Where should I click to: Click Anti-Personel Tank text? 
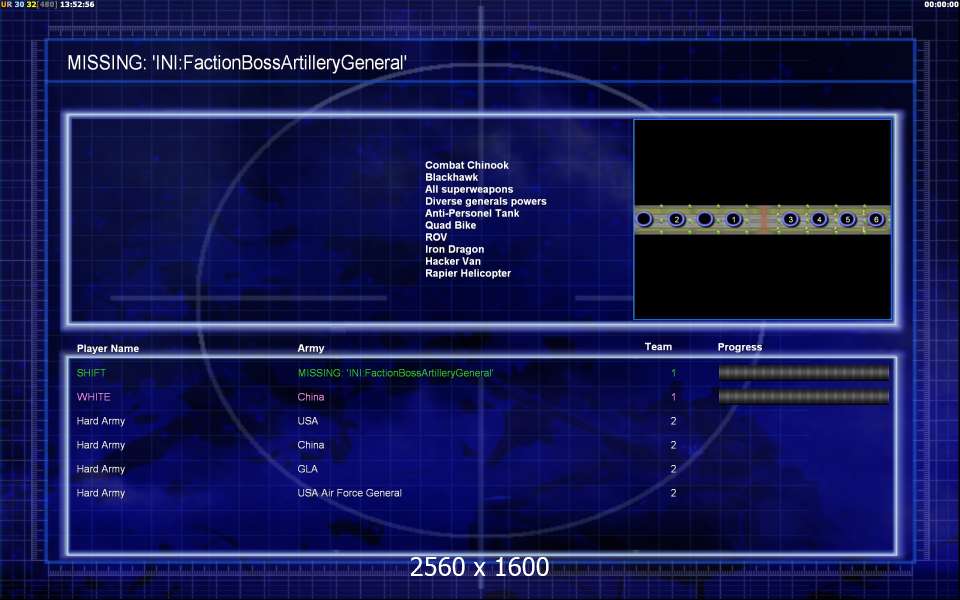pos(472,213)
